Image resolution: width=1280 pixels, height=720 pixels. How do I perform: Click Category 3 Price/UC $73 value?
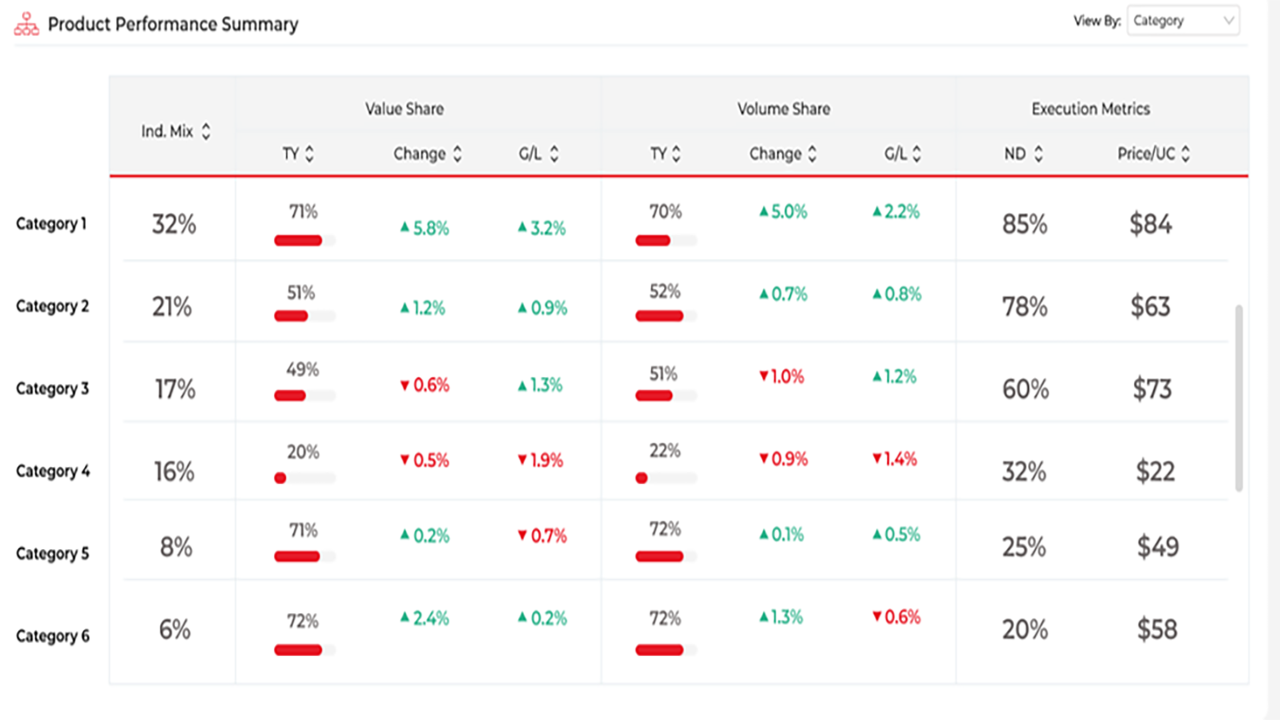coord(1152,389)
